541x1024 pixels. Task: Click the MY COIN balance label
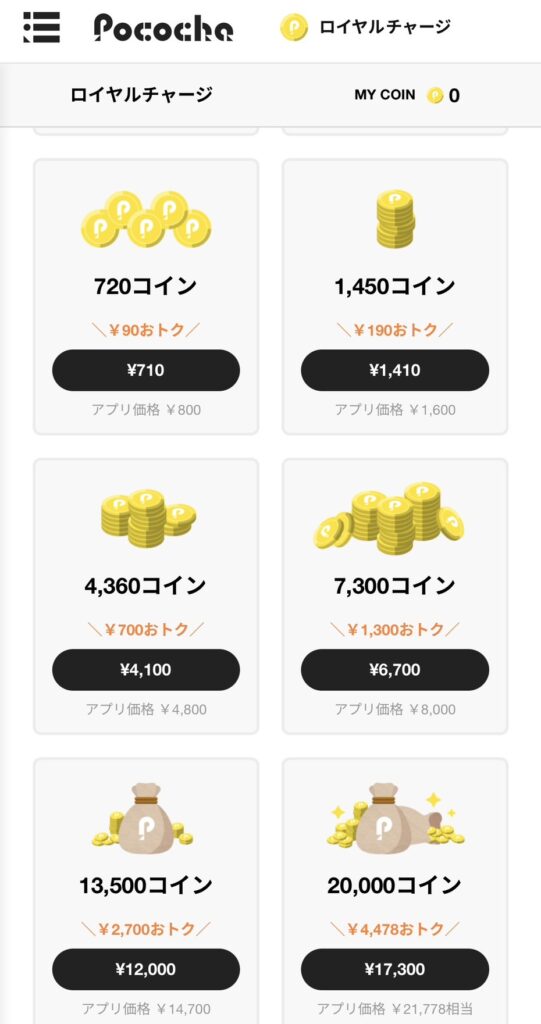pos(384,95)
